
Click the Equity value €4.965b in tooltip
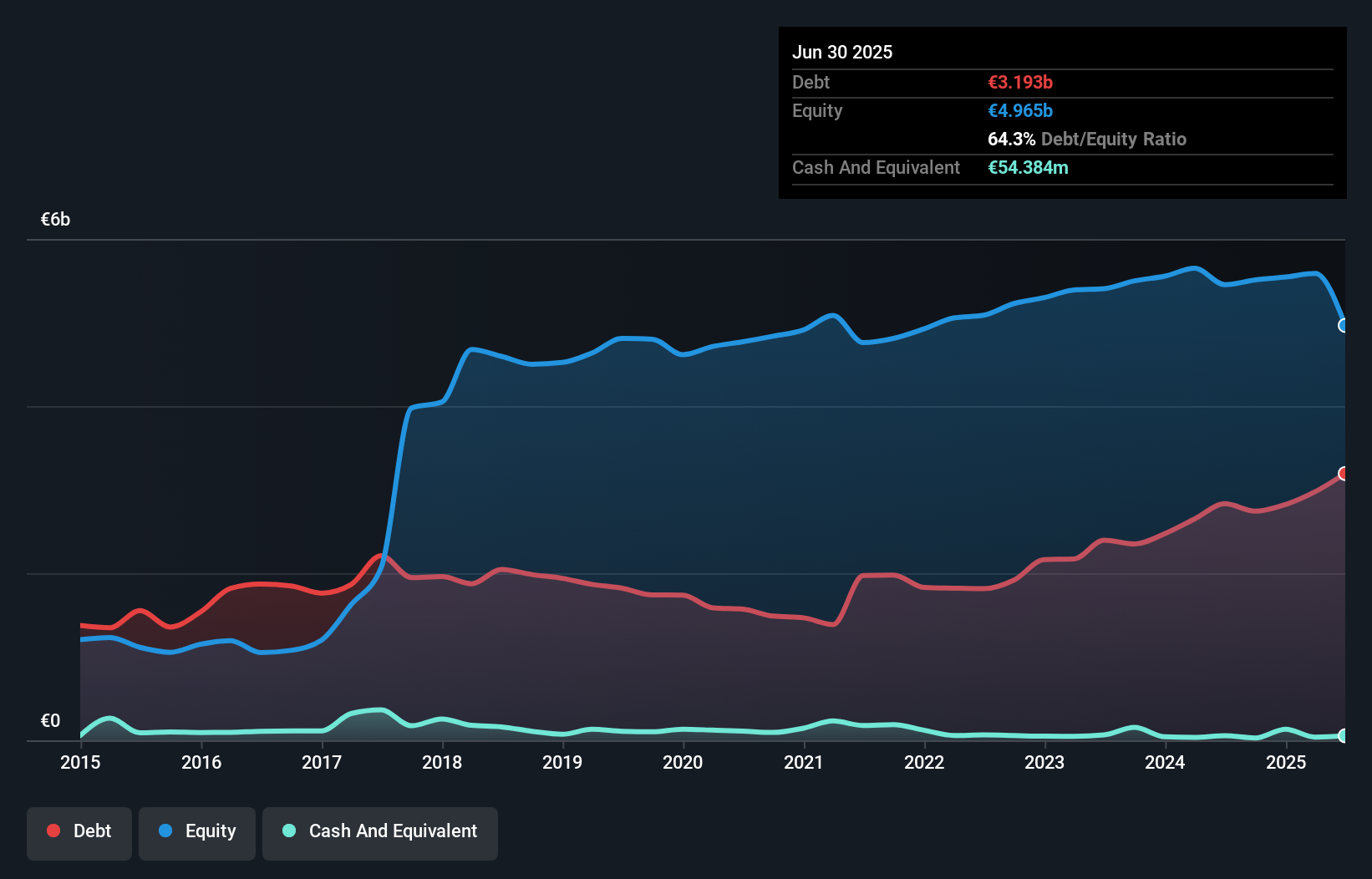(x=1020, y=111)
